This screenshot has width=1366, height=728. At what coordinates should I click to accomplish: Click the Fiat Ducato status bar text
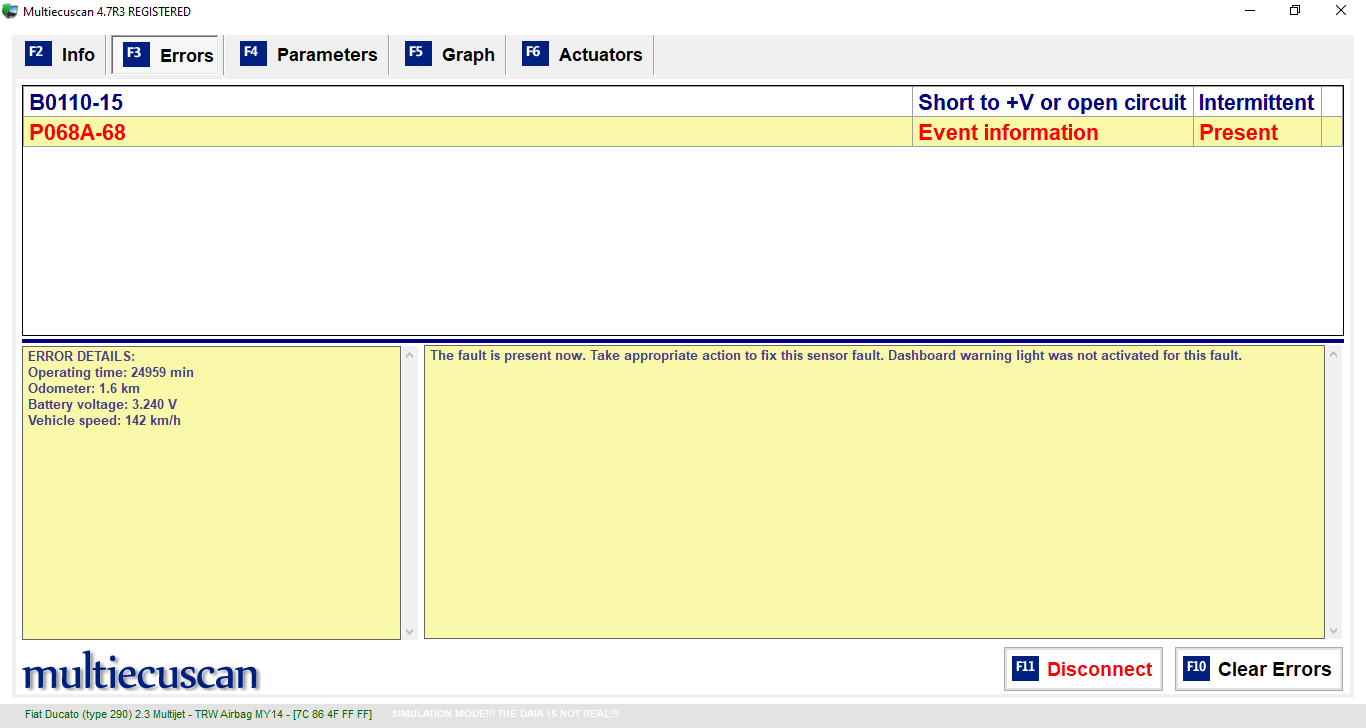[x=198, y=714]
